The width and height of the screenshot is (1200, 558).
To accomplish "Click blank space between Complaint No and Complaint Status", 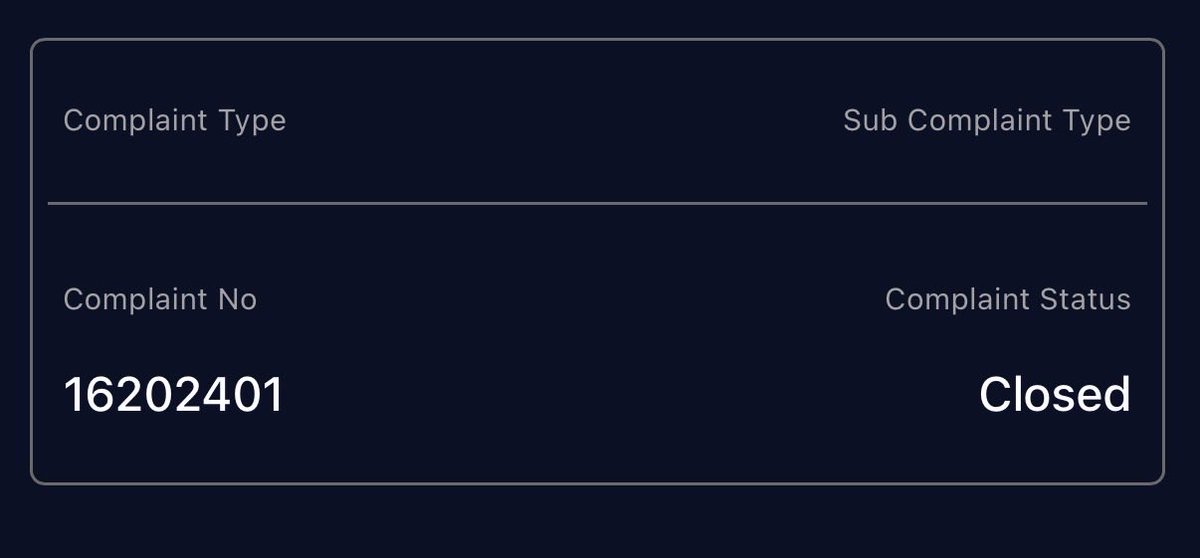I will (x=570, y=299).
